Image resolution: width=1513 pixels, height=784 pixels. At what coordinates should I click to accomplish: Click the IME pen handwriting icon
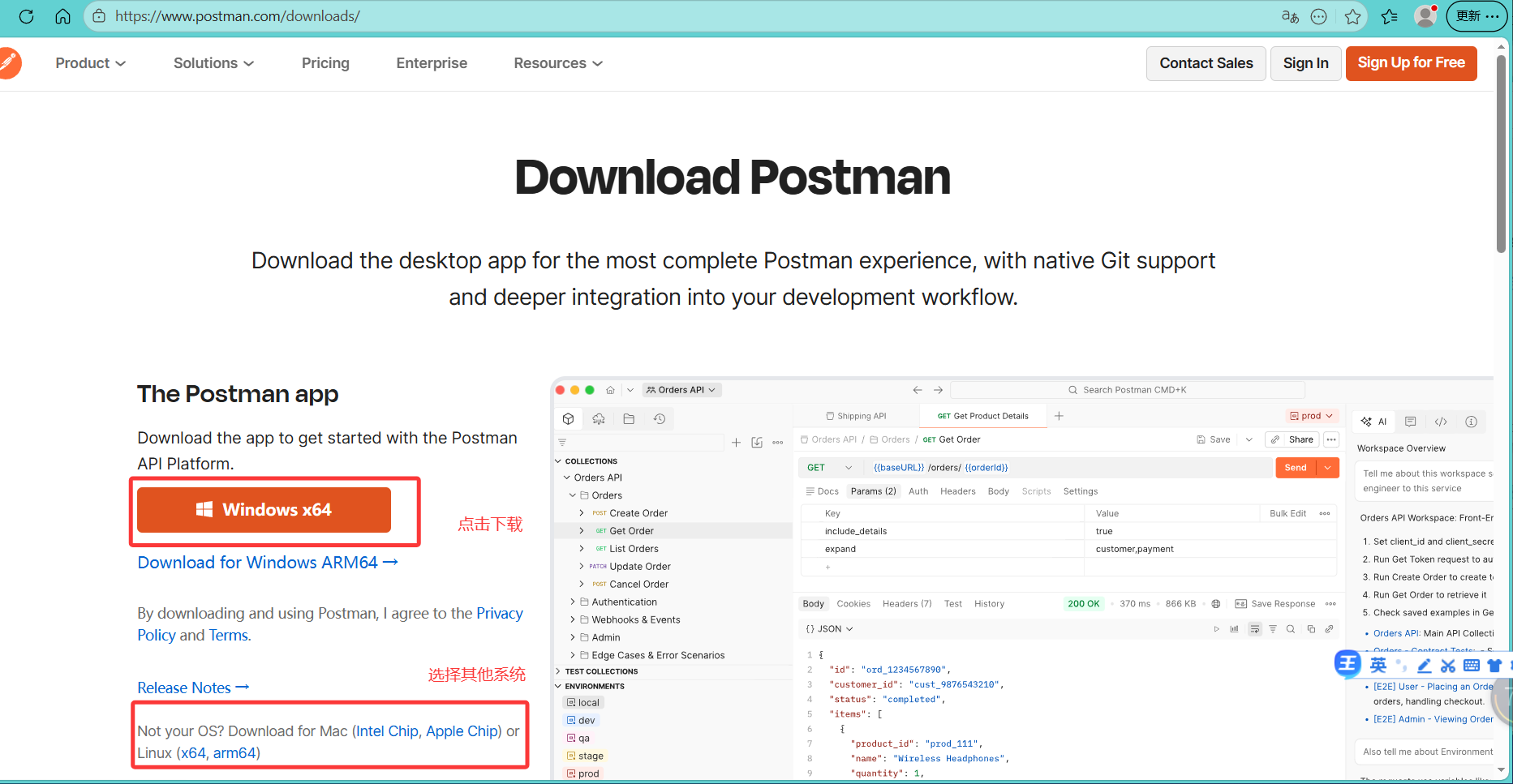click(1425, 666)
